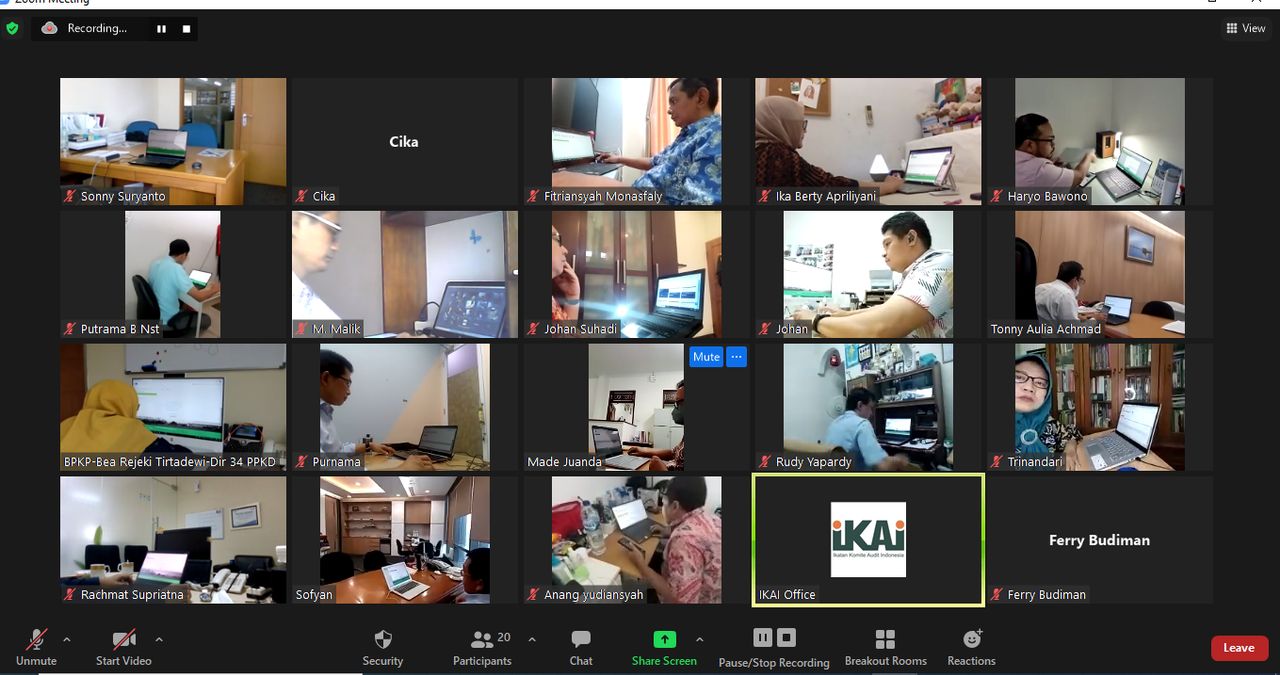Expand audio options arrow next to Unmute
The image size is (1280, 675).
[67, 639]
